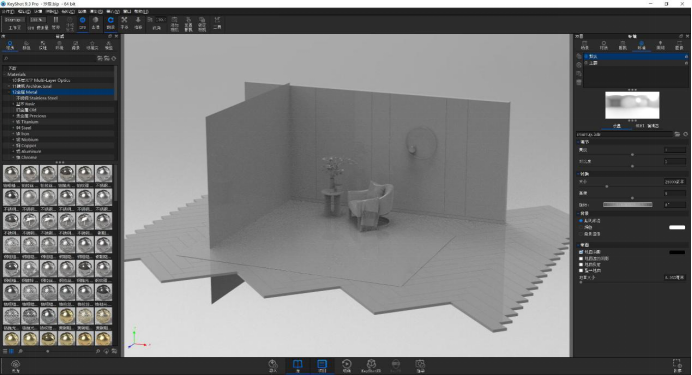The width and height of the screenshot is (692, 375).
Task: Collapse the Transform section in environment settings
Action: (x=579, y=174)
